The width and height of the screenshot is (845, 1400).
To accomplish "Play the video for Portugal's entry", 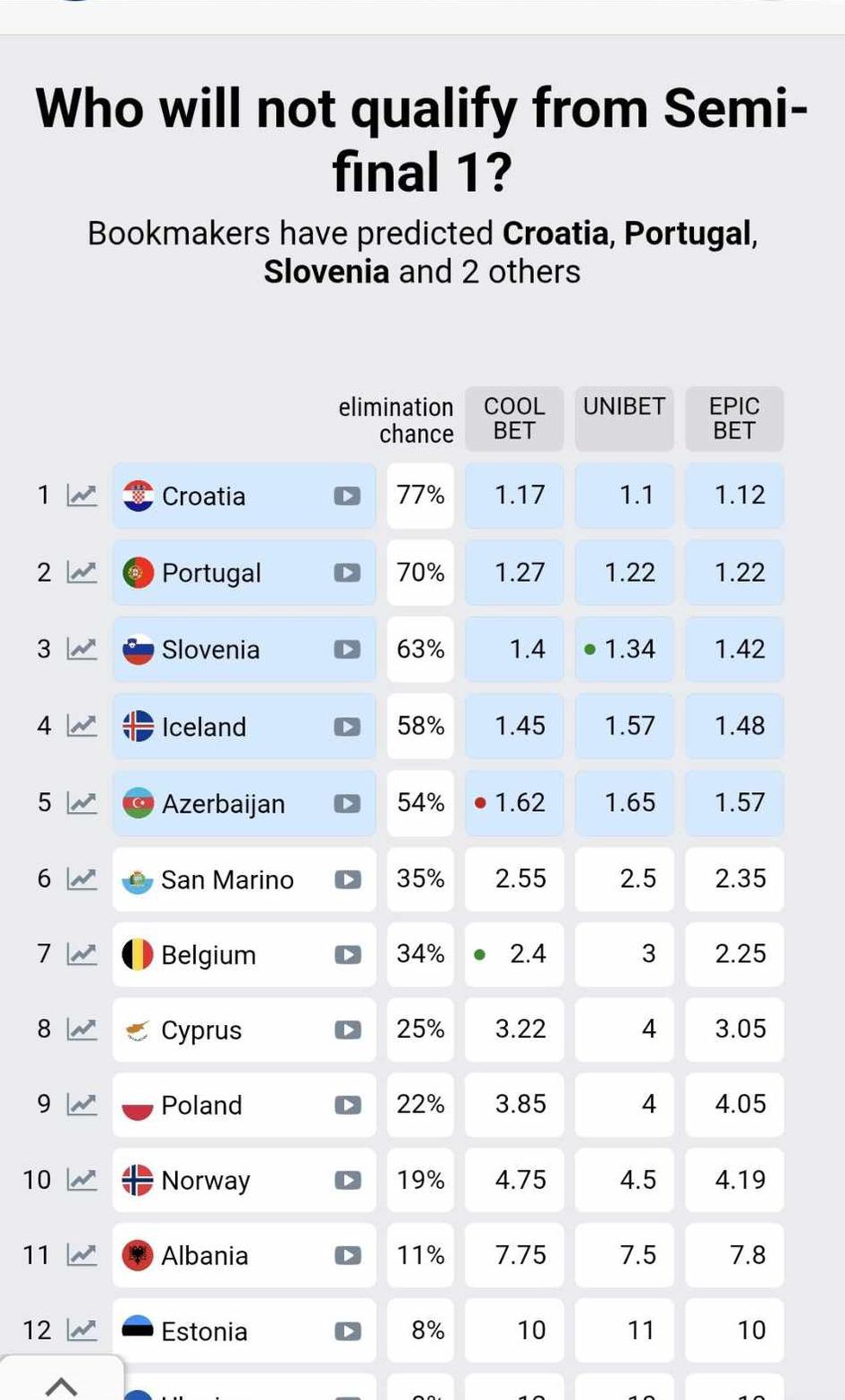I will click(347, 573).
